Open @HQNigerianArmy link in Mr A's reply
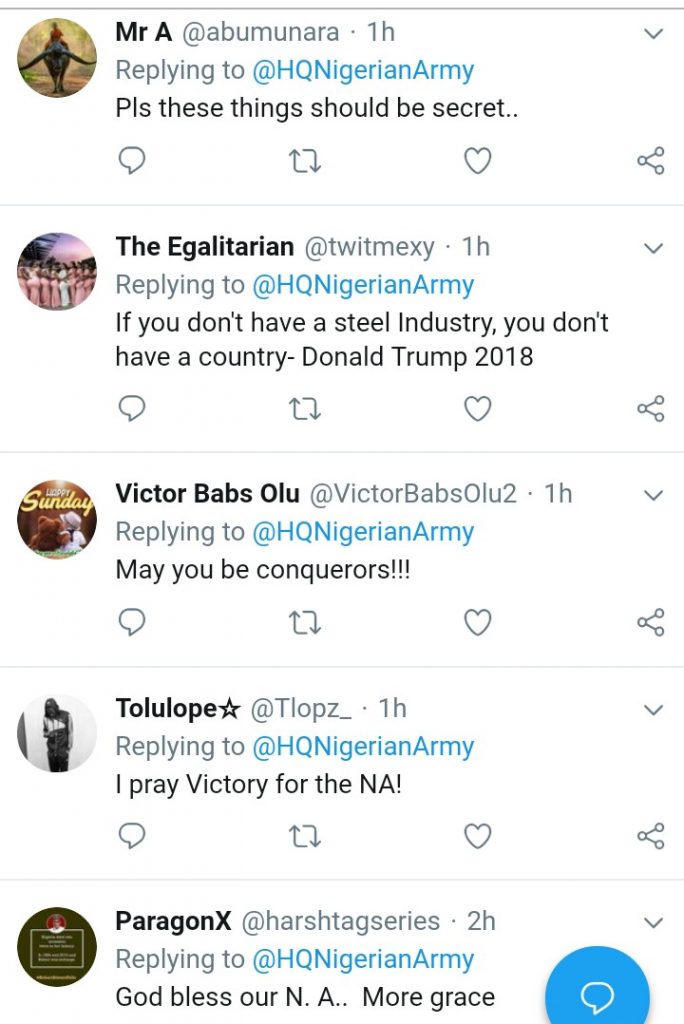This screenshot has height=1024, width=684. (x=362, y=70)
